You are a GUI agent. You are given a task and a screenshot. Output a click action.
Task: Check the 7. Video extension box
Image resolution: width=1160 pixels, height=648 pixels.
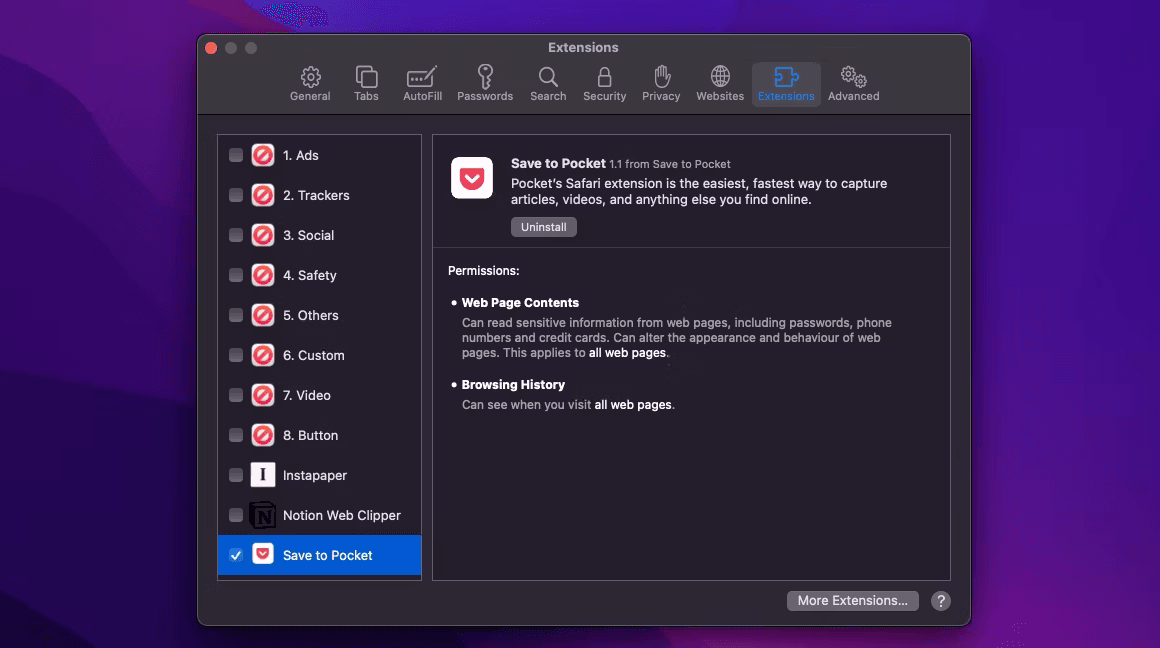[236, 395]
